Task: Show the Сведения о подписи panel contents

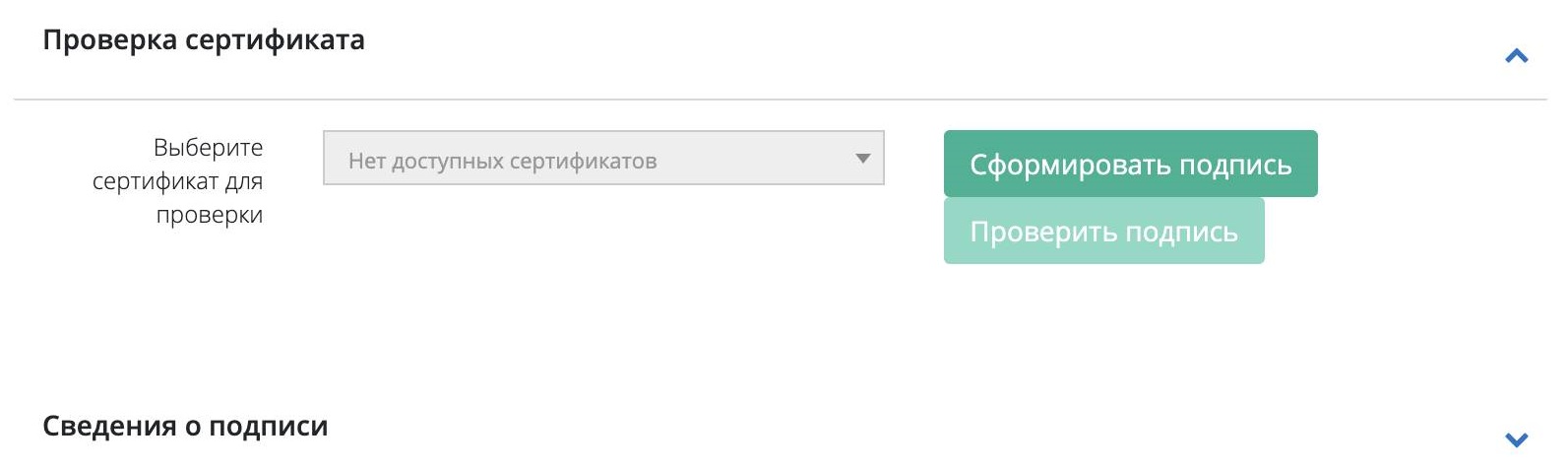Action: pos(1516,439)
